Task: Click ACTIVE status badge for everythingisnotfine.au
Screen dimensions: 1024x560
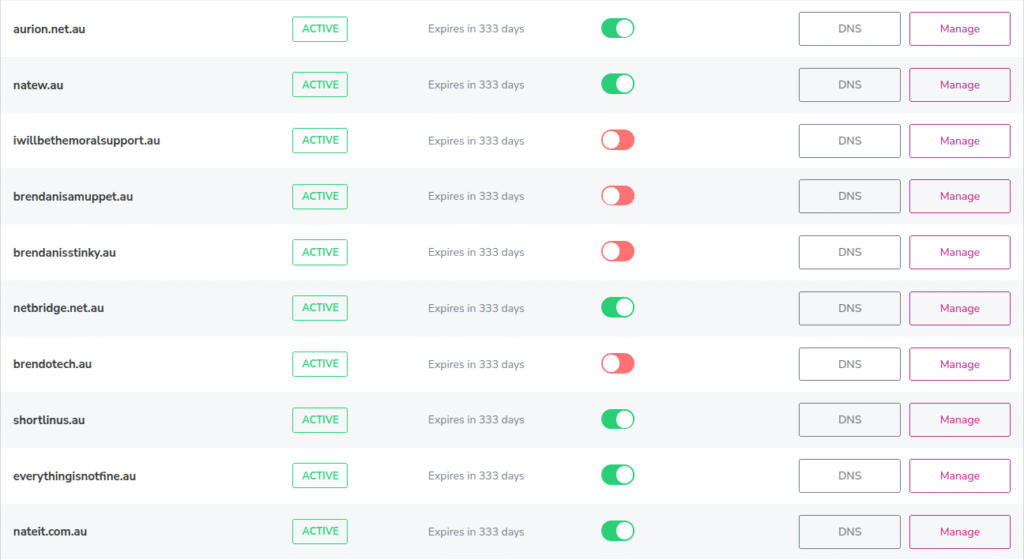Action: (320, 476)
